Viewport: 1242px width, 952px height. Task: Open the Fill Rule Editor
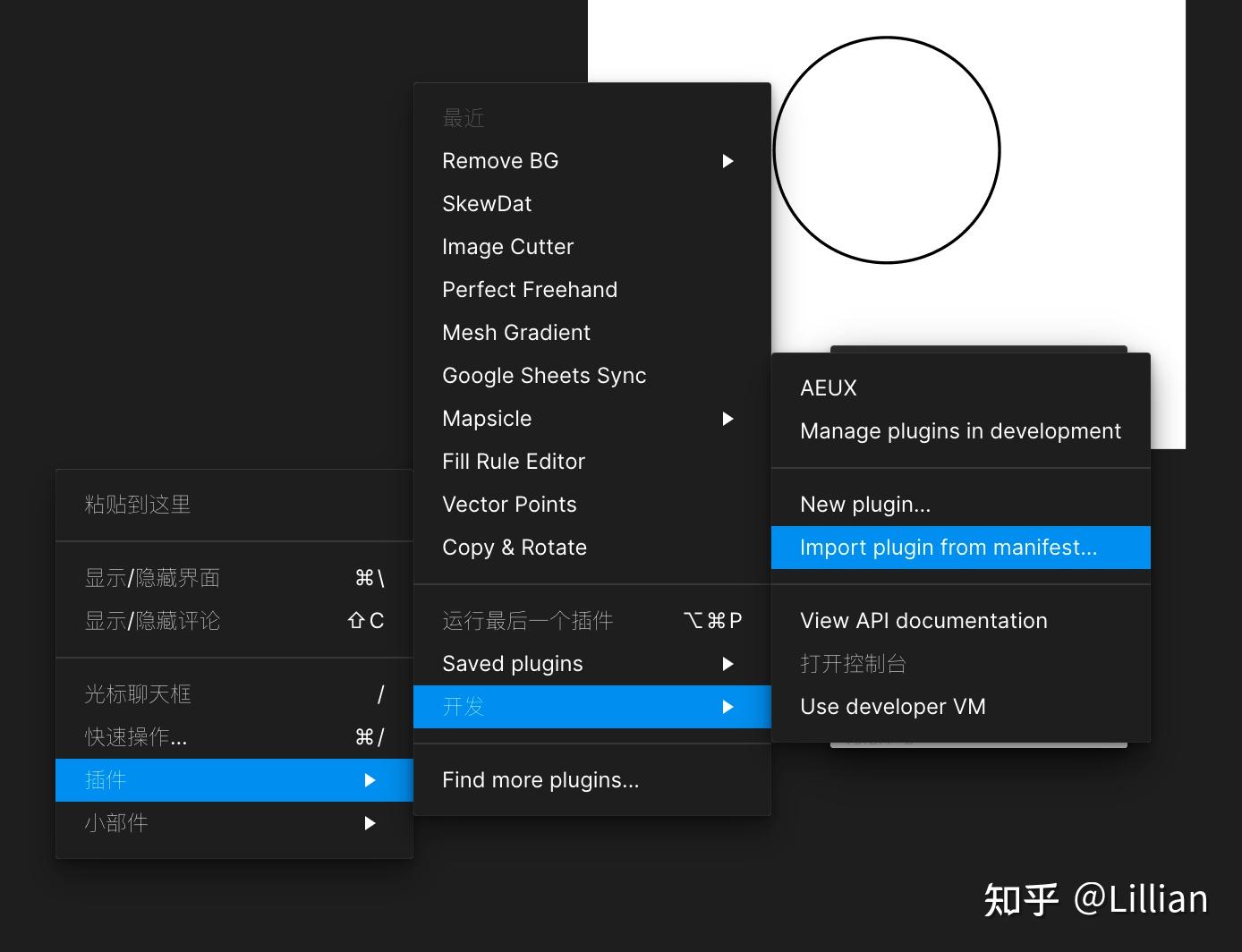(514, 461)
